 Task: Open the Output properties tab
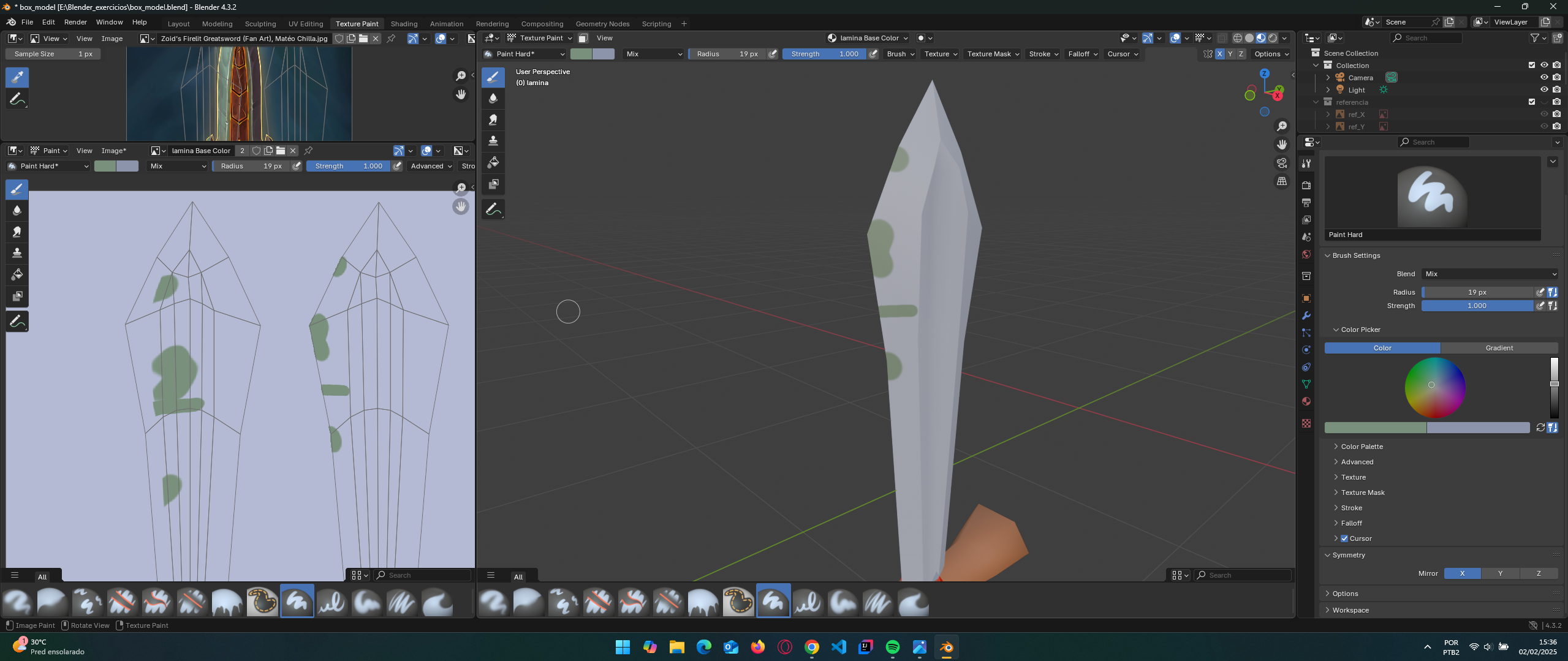[x=1306, y=203]
